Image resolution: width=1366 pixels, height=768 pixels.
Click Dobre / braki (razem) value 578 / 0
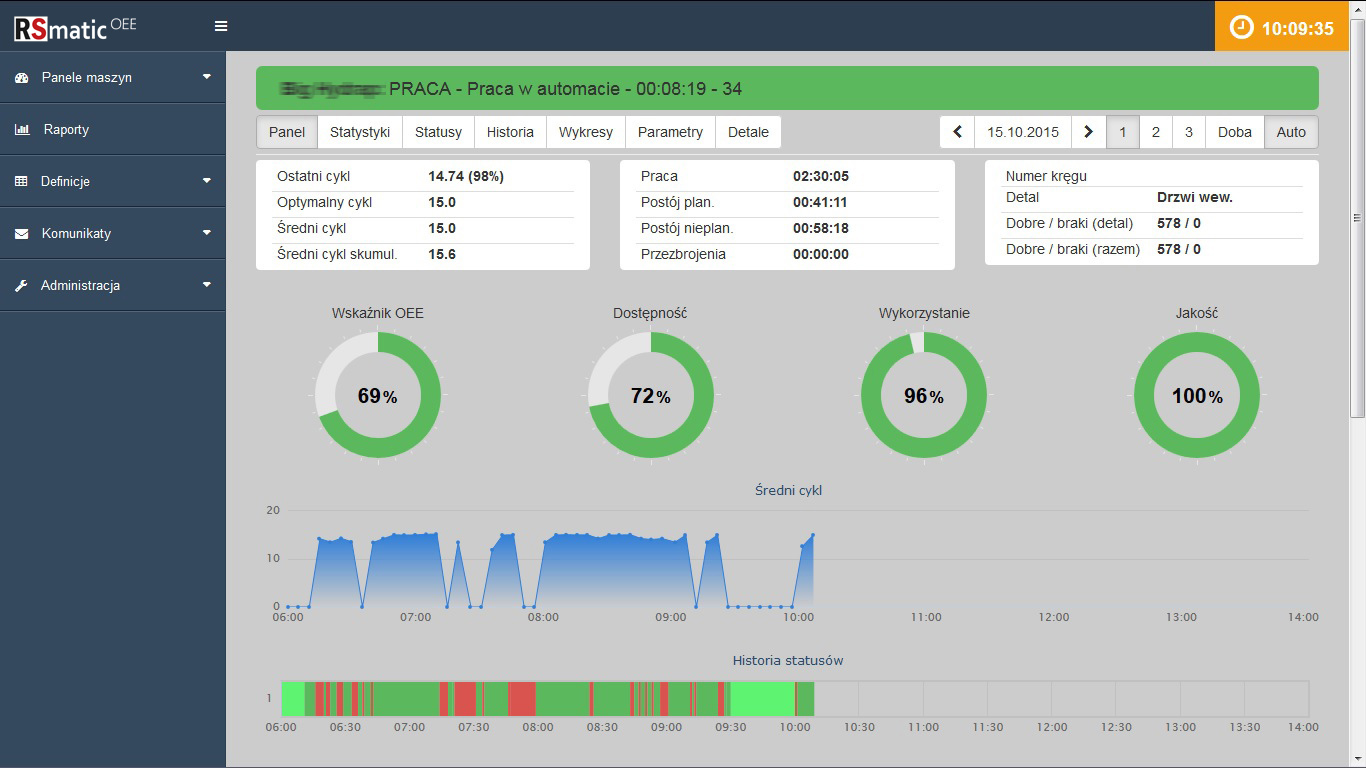click(1179, 249)
